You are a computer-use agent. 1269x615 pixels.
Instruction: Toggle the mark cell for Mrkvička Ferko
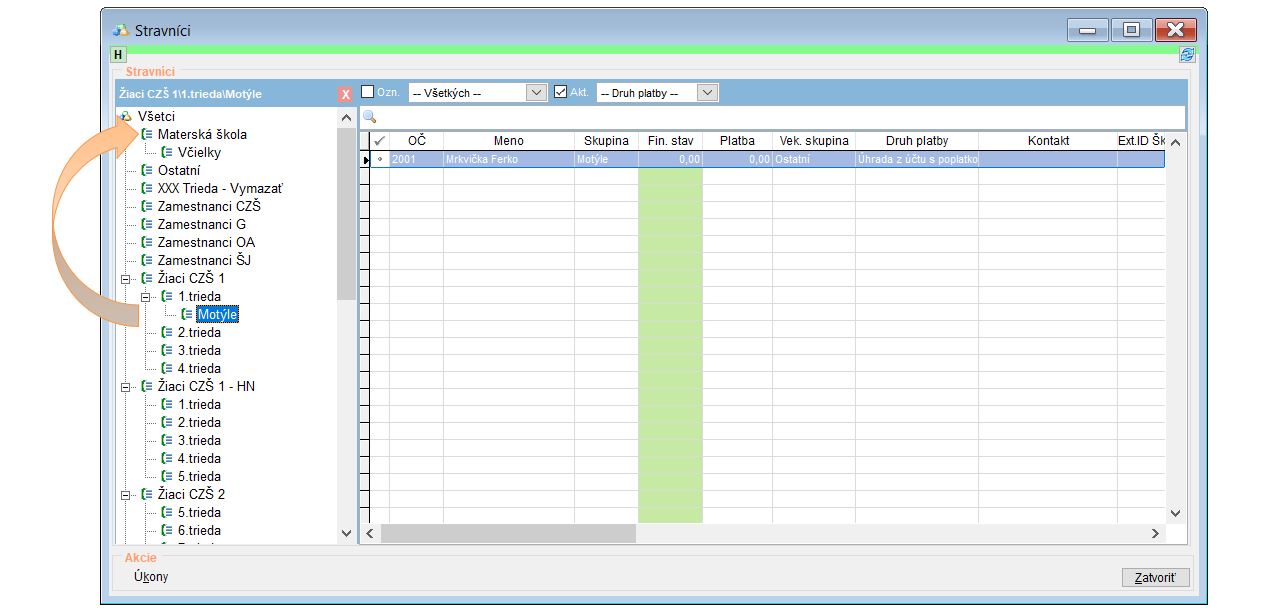(379, 159)
